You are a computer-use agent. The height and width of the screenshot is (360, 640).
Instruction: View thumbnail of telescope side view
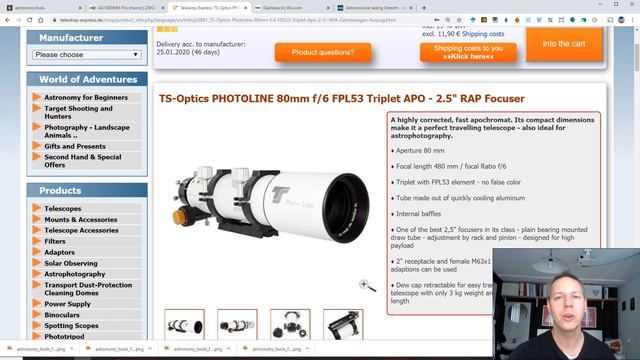tap(237, 324)
